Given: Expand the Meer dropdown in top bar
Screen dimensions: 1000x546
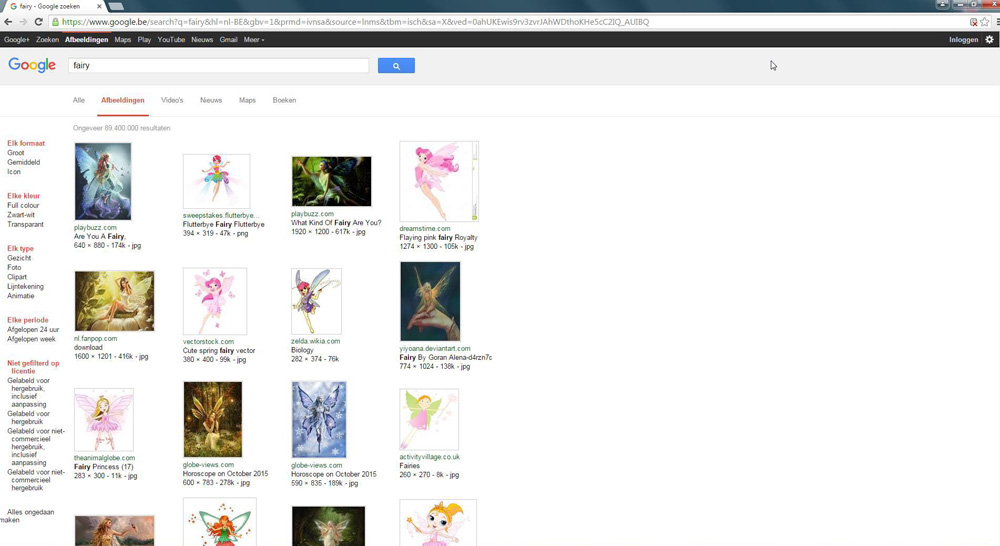Looking at the screenshot, I should [254, 40].
